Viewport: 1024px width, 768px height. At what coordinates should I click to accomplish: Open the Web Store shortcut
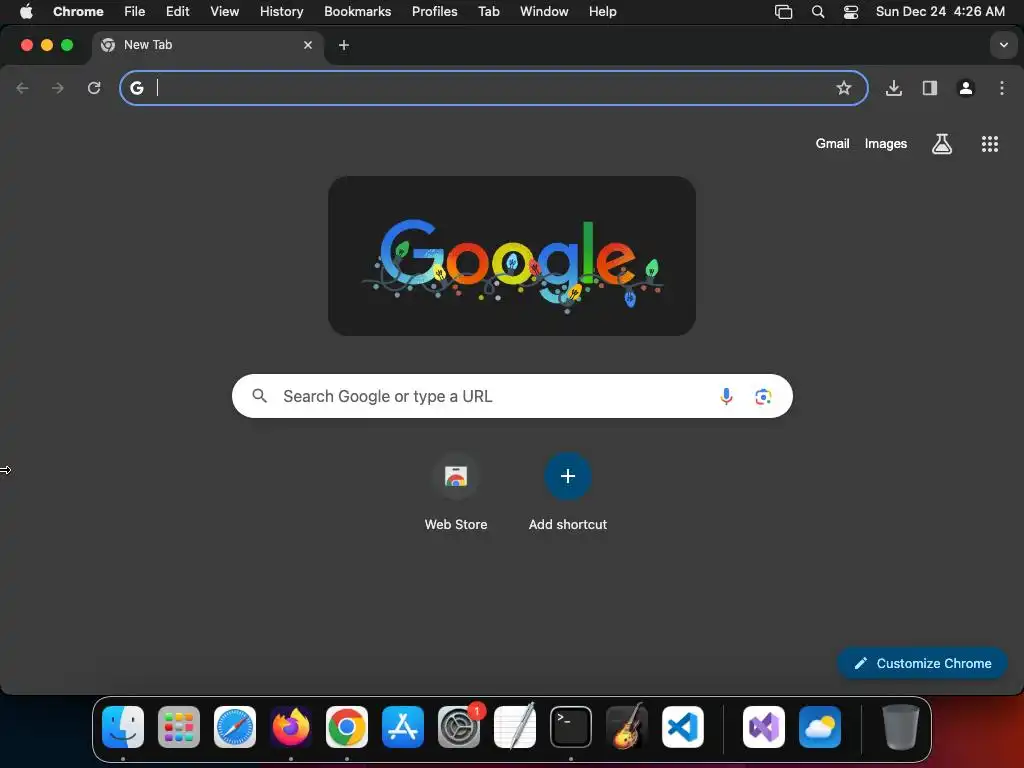(456, 491)
